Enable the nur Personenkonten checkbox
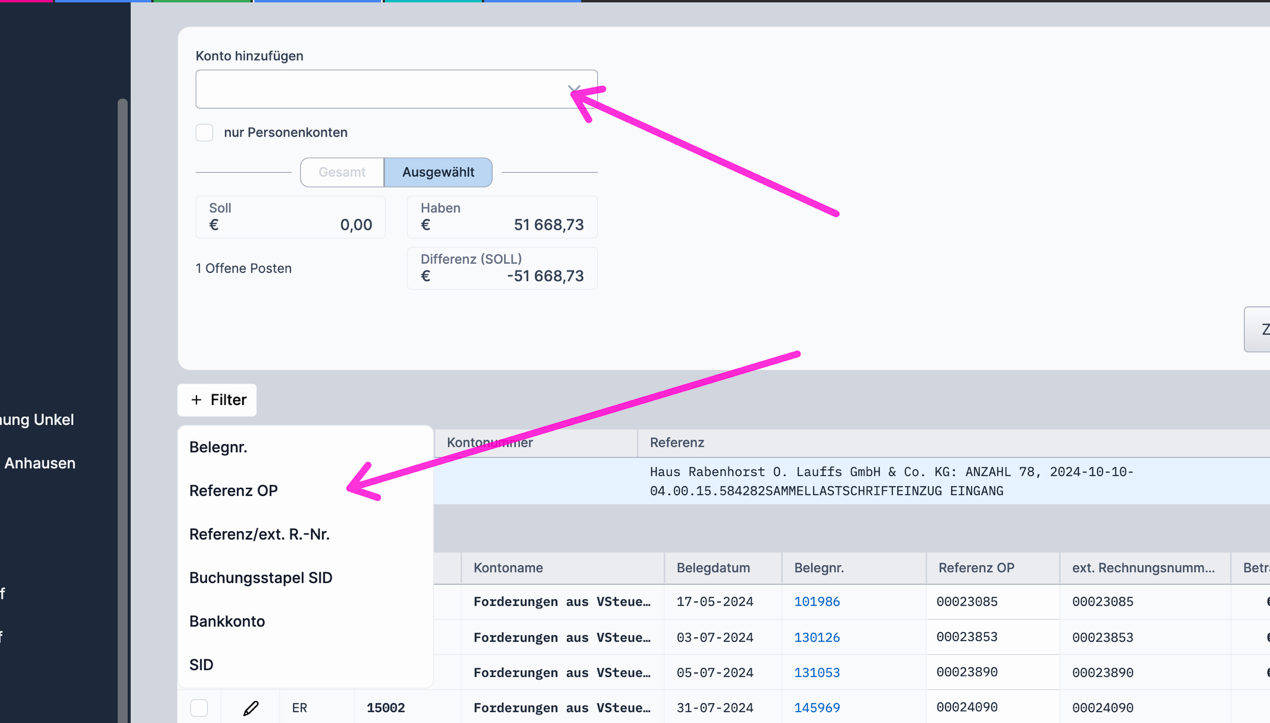The height and width of the screenshot is (723, 1270). tap(205, 132)
